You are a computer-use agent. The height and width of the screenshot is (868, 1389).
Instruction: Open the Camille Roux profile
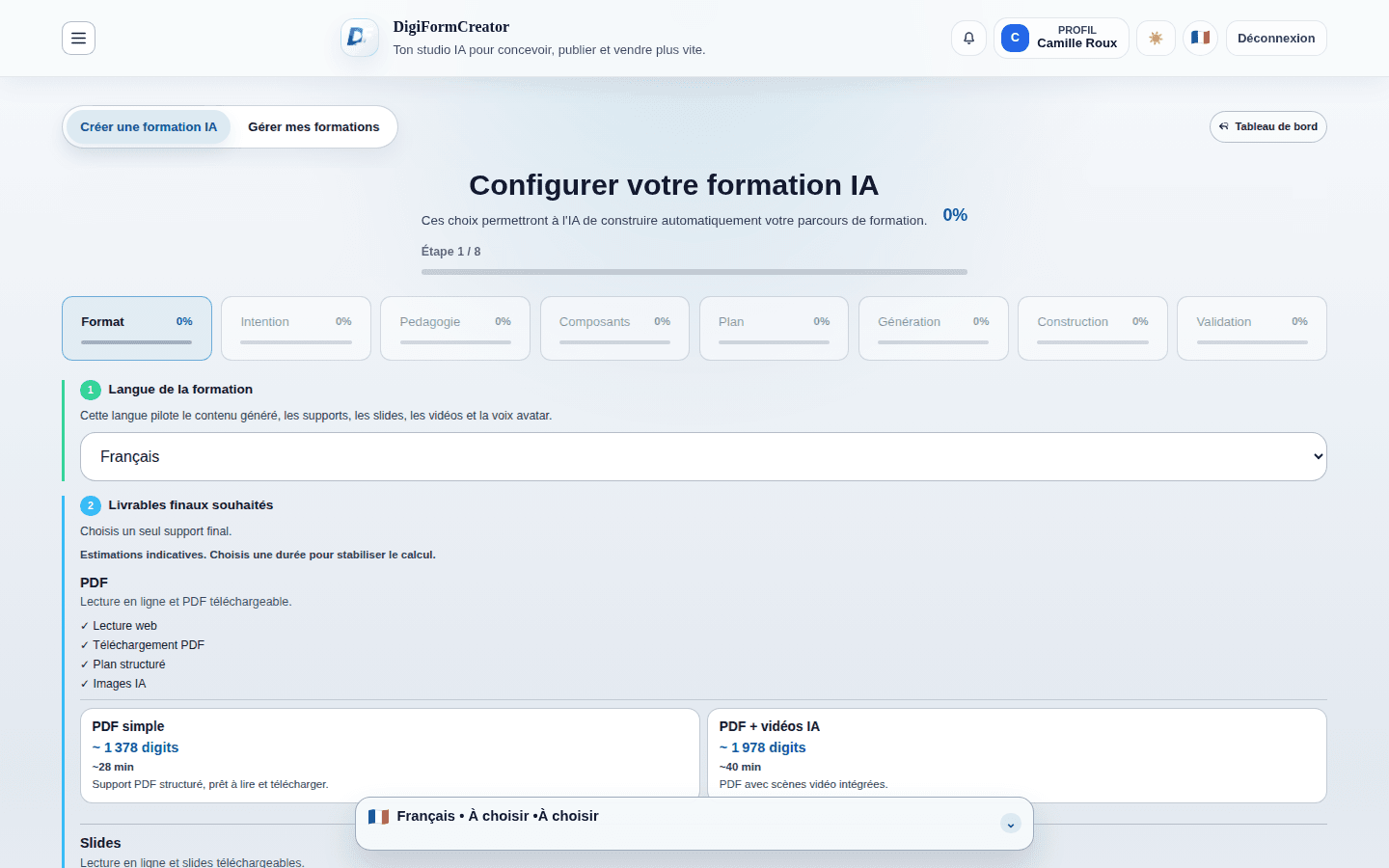pyautogui.click(x=1061, y=39)
